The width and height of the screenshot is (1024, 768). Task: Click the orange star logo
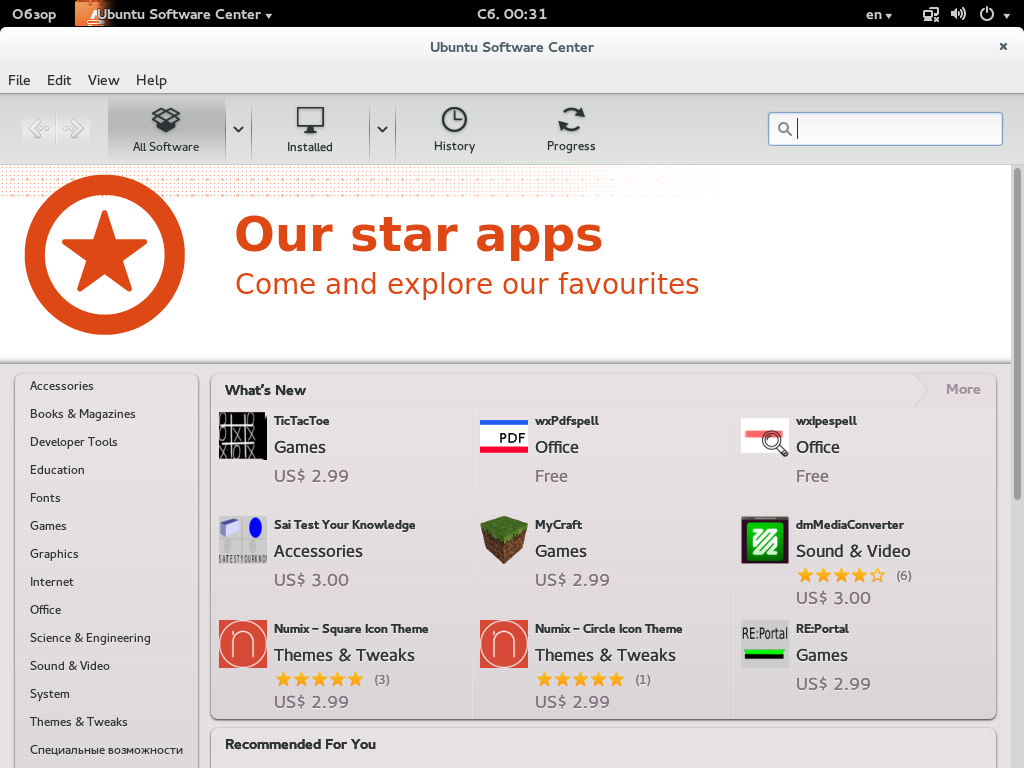click(x=104, y=255)
